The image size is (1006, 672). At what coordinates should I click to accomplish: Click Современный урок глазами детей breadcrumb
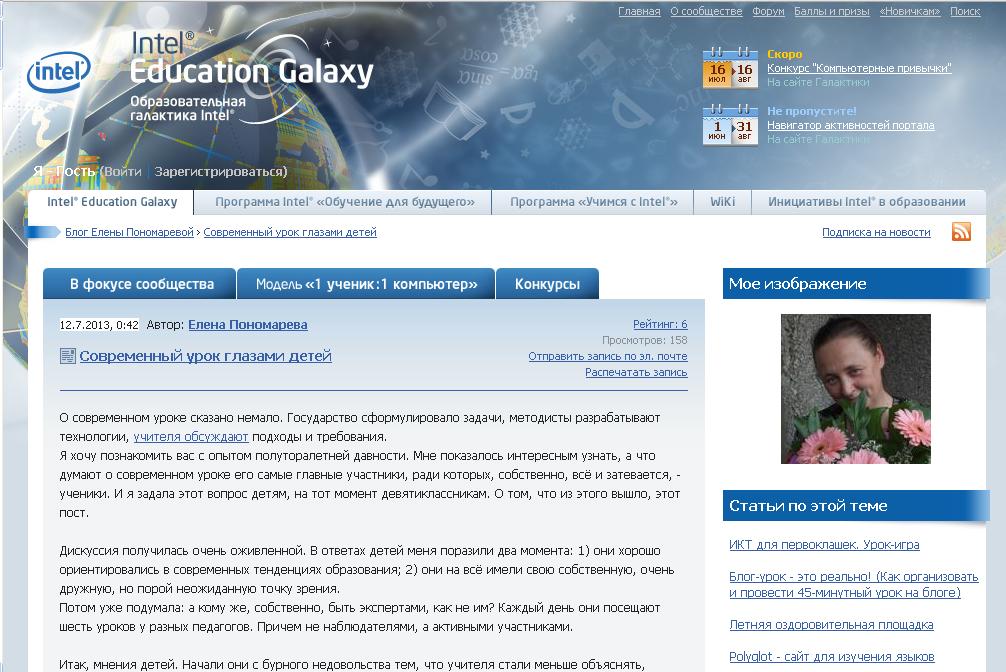click(x=290, y=232)
